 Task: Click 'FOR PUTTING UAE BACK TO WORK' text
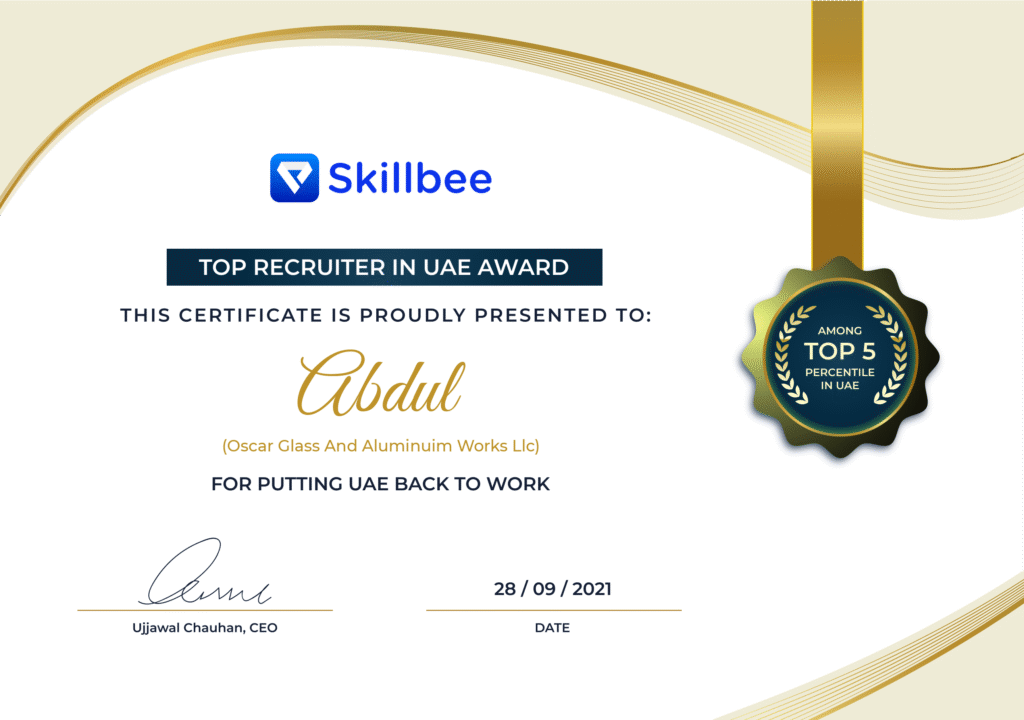[x=380, y=484]
